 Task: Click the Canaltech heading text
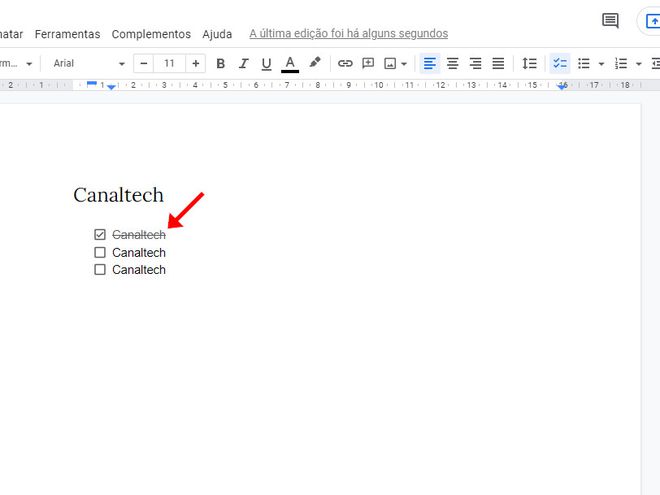(118, 195)
